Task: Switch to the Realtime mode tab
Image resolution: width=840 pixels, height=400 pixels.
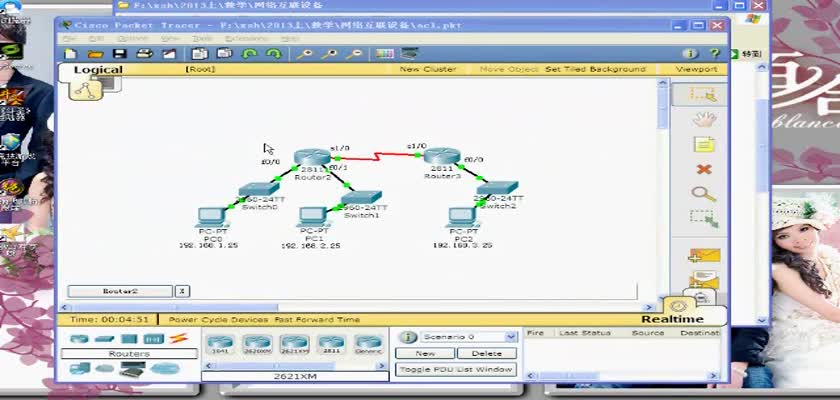Action: (672, 319)
